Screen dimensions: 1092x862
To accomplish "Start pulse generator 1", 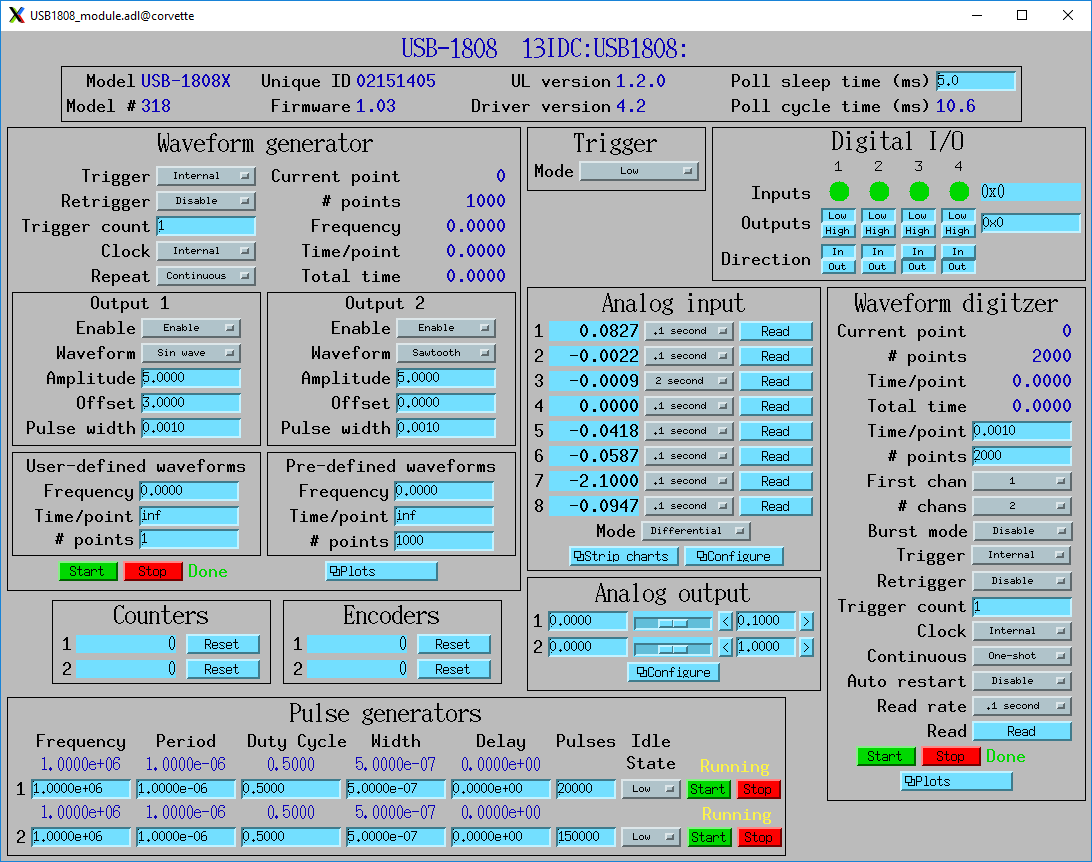I will (x=709, y=790).
